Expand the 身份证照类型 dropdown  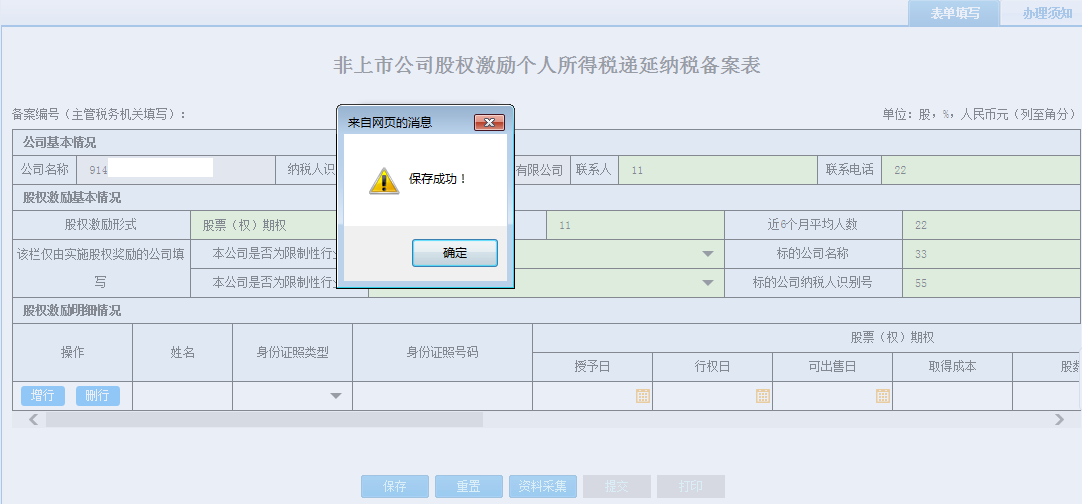point(336,396)
